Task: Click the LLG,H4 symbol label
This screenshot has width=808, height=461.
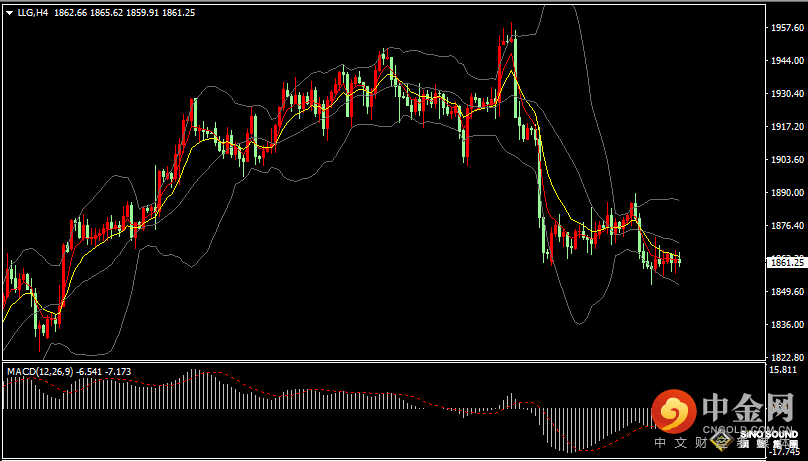Action: (x=33, y=13)
